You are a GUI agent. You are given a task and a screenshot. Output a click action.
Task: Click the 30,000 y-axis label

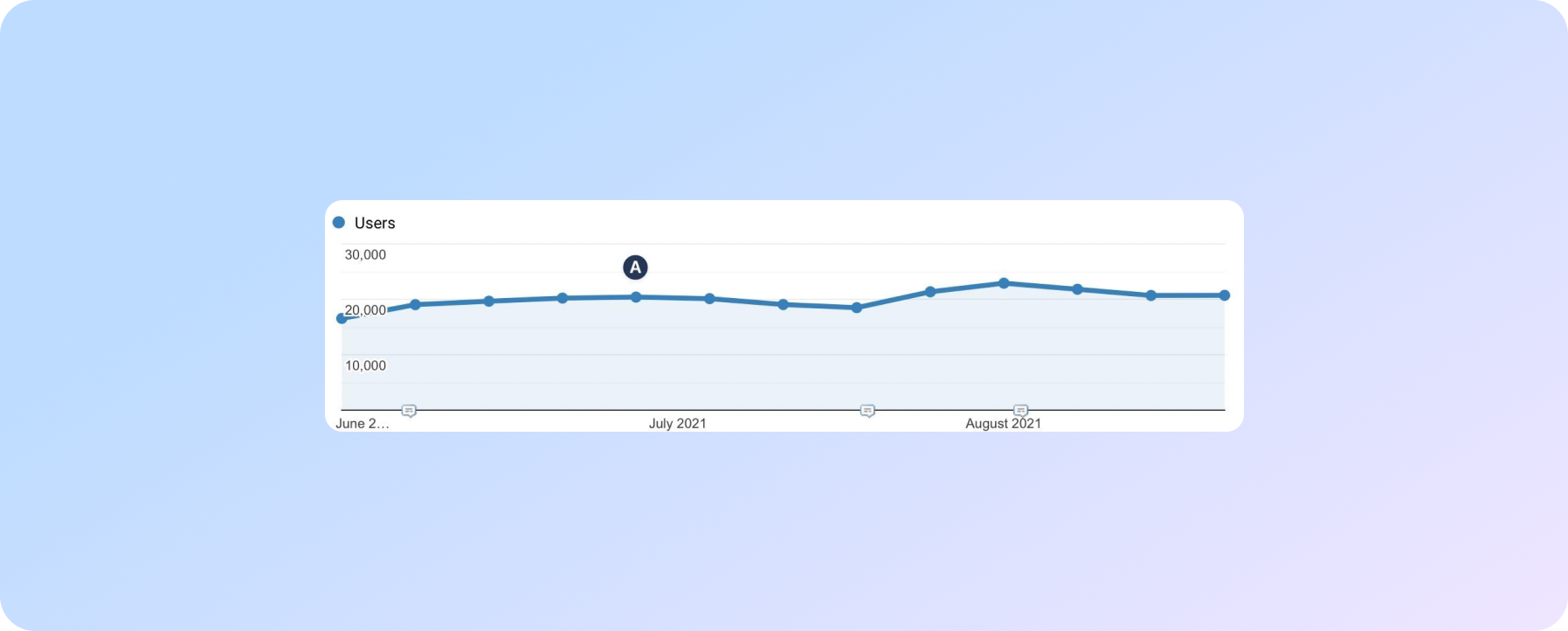click(x=365, y=255)
